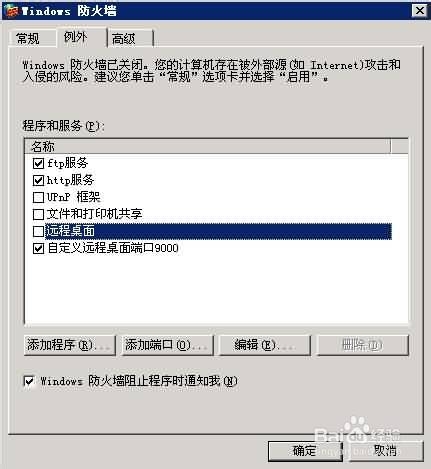
Task: Uncheck 自定义远程桌面端口9000 checkbox
Action: pos(38,248)
